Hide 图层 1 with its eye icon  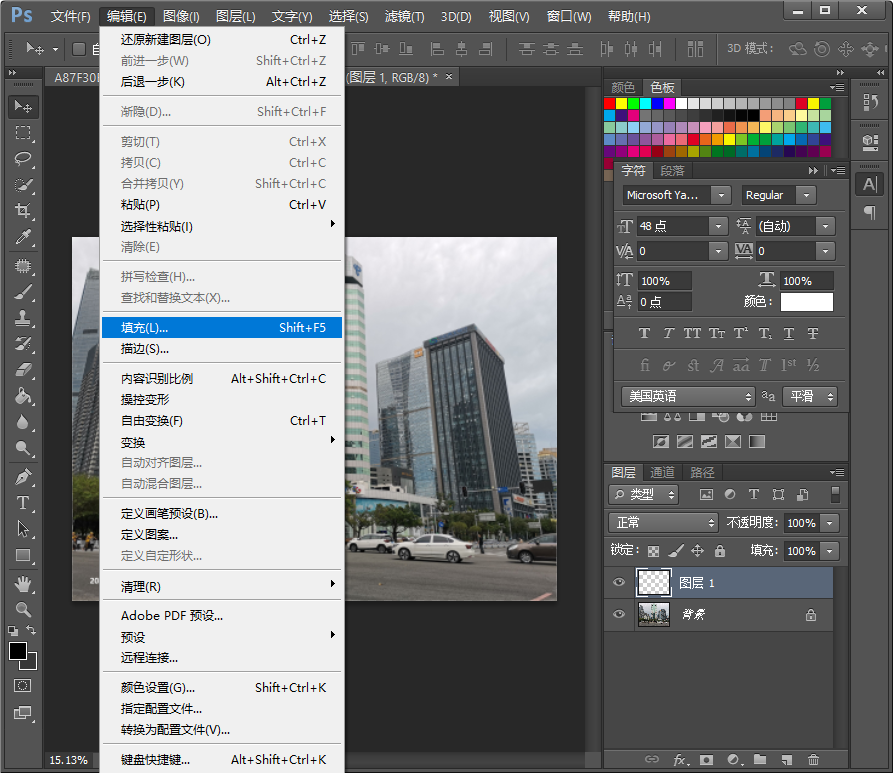point(619,583)
